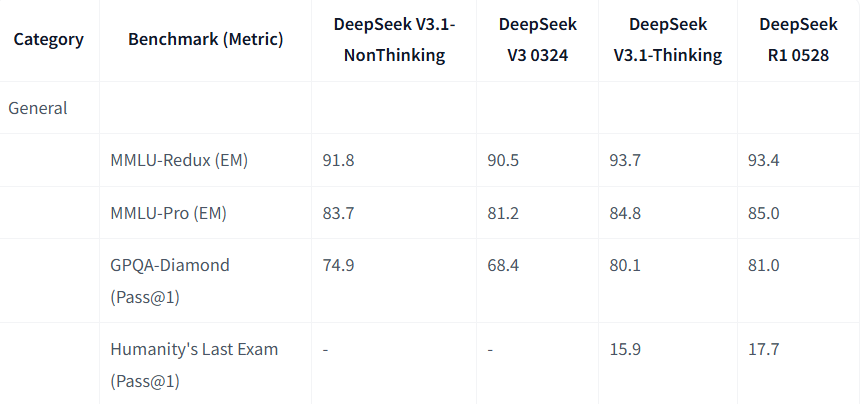Click the 17.7 score cell

coord(763,349)
